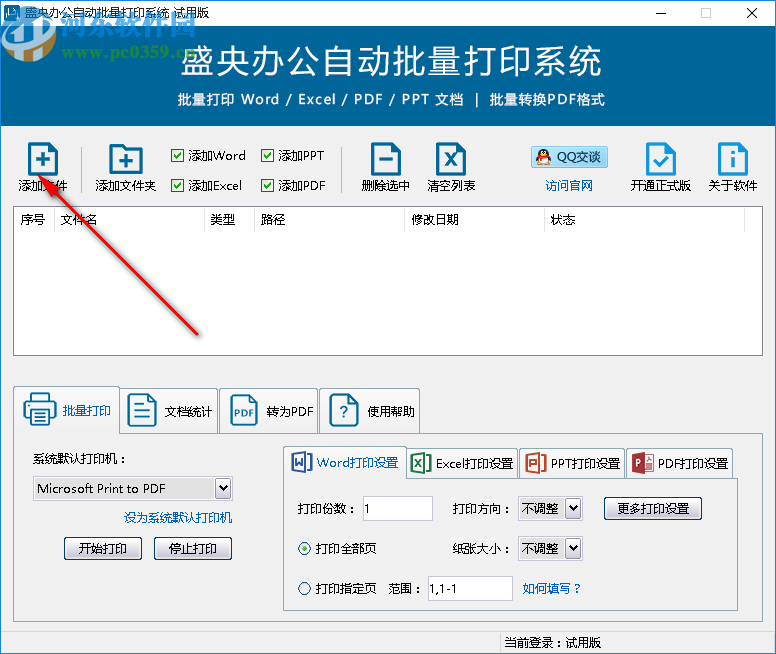Open the 访问官网 website link
776x654 pixels.
coord(569,186)
